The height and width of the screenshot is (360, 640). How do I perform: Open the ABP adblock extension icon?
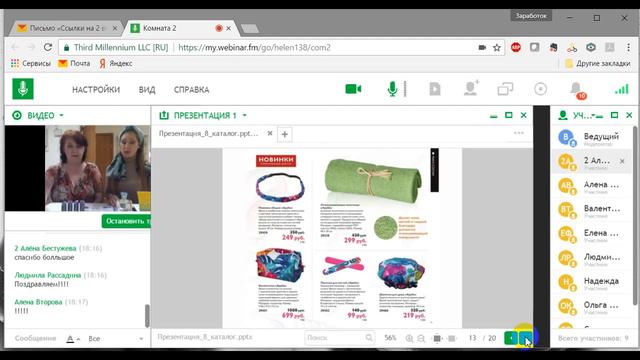tap(516, 48)
